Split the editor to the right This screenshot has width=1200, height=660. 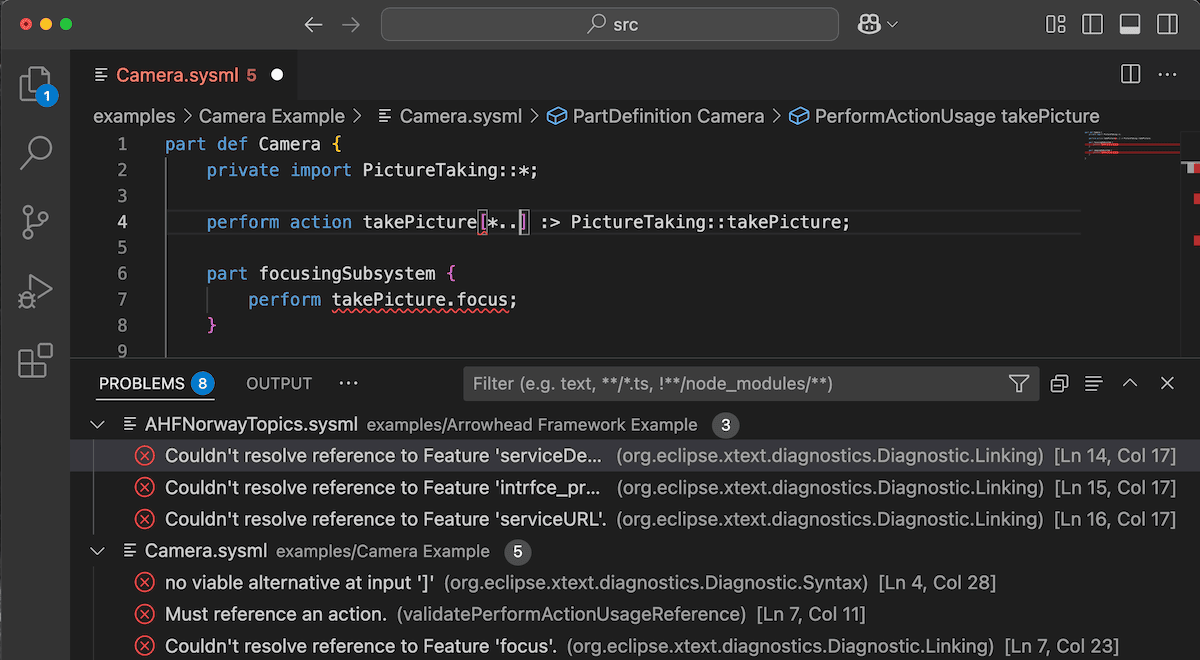[1131, 74]
